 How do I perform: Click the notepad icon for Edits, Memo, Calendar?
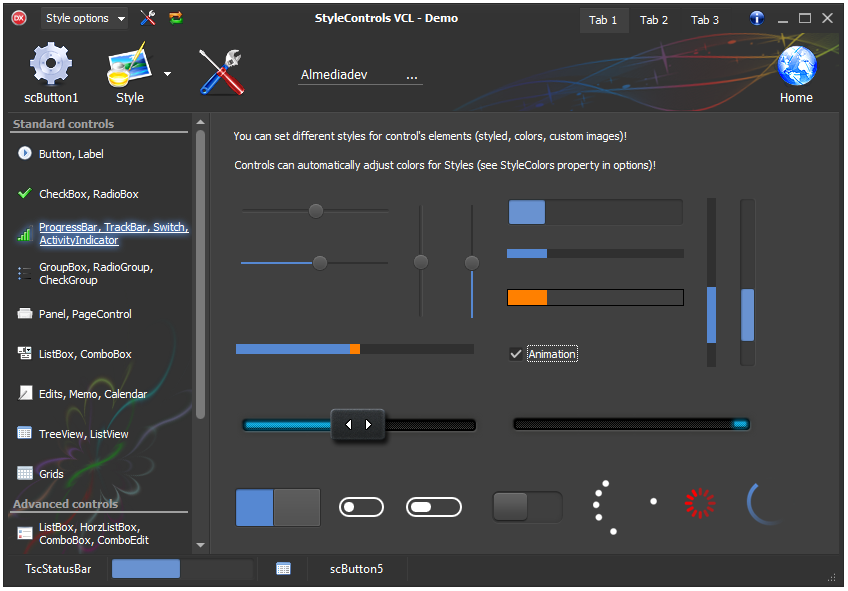pyautogui.click(x=24, y=393)
